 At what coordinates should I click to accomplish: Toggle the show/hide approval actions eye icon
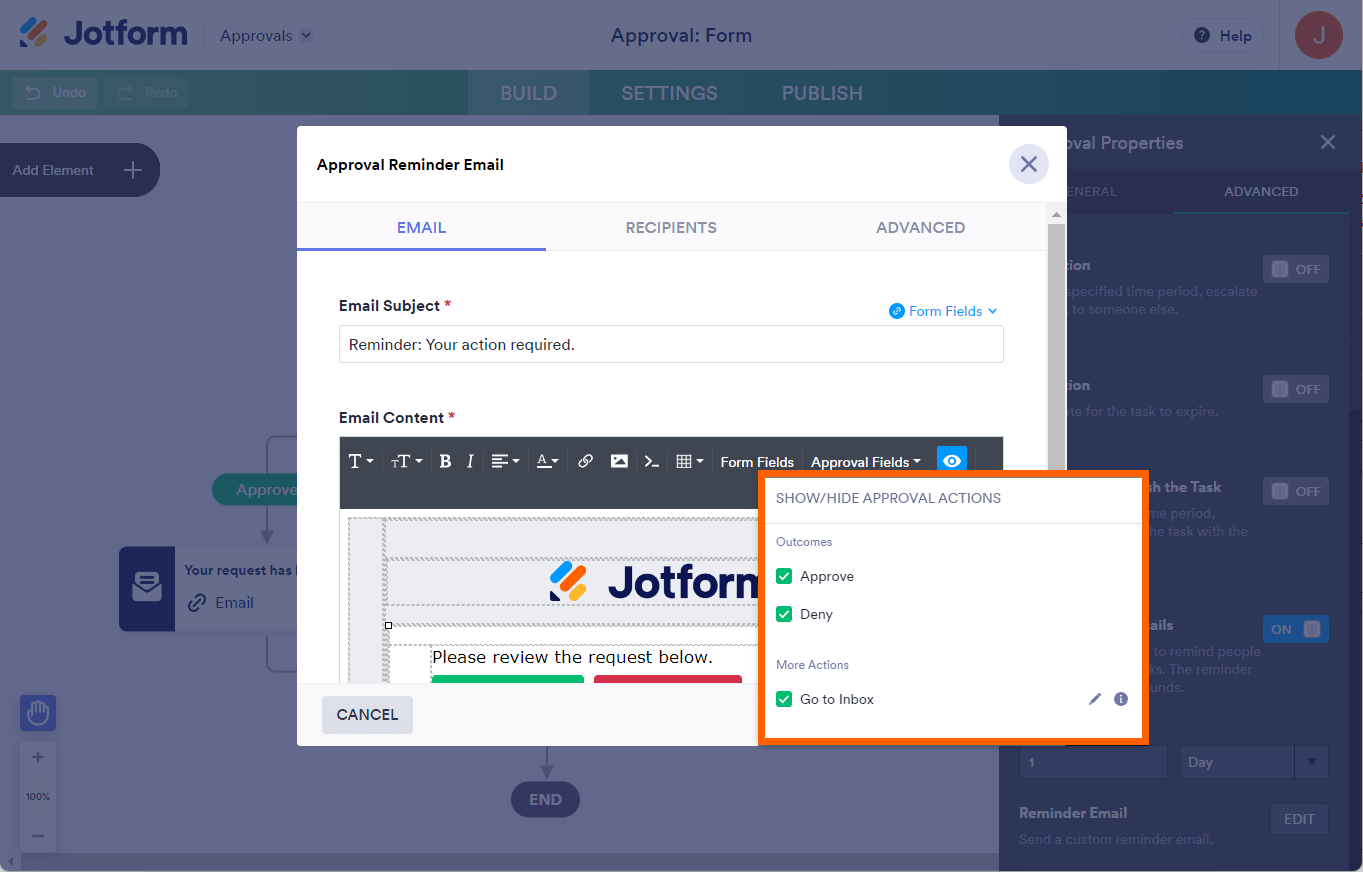952,460
